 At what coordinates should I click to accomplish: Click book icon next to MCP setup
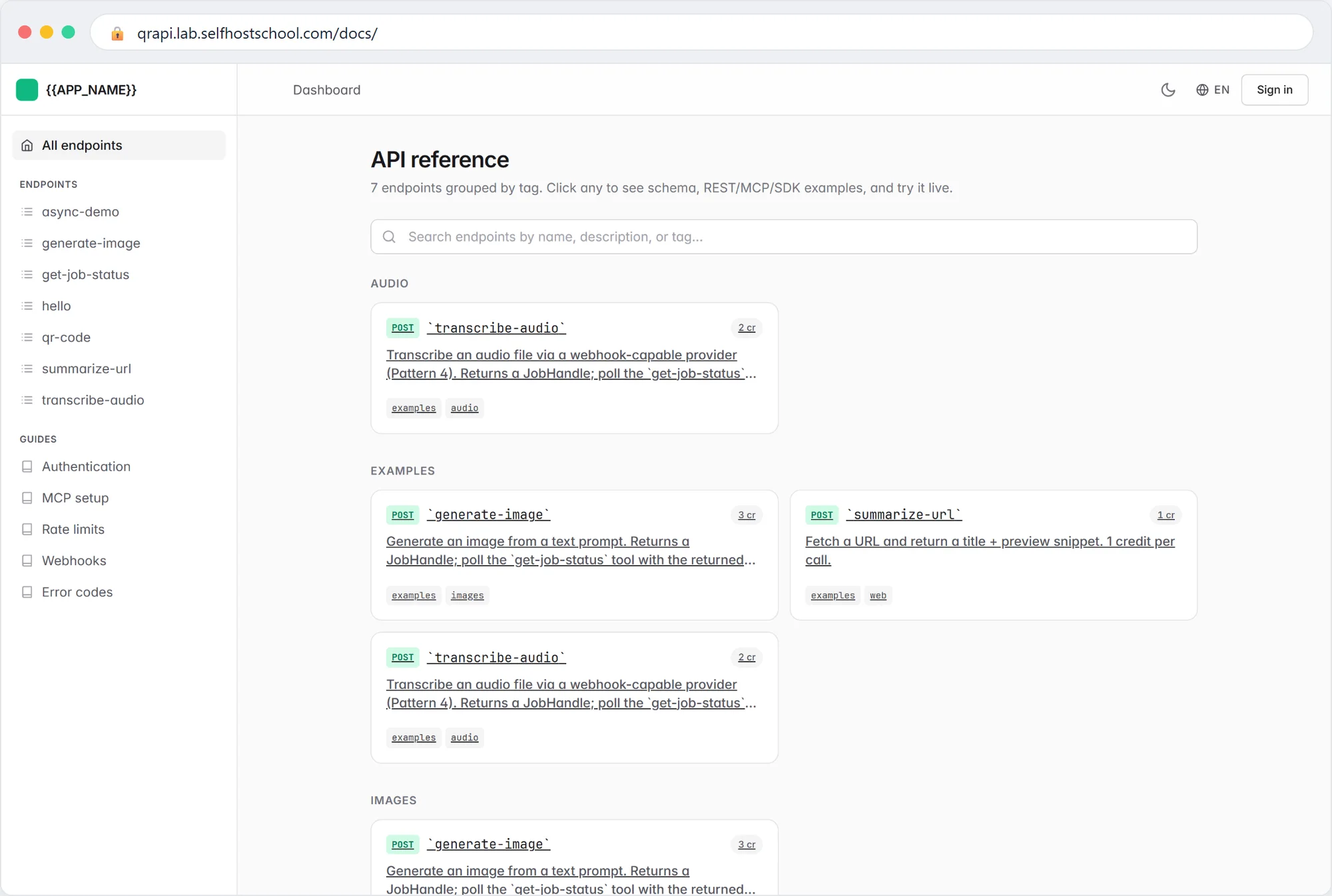click(x=27, y=498)
